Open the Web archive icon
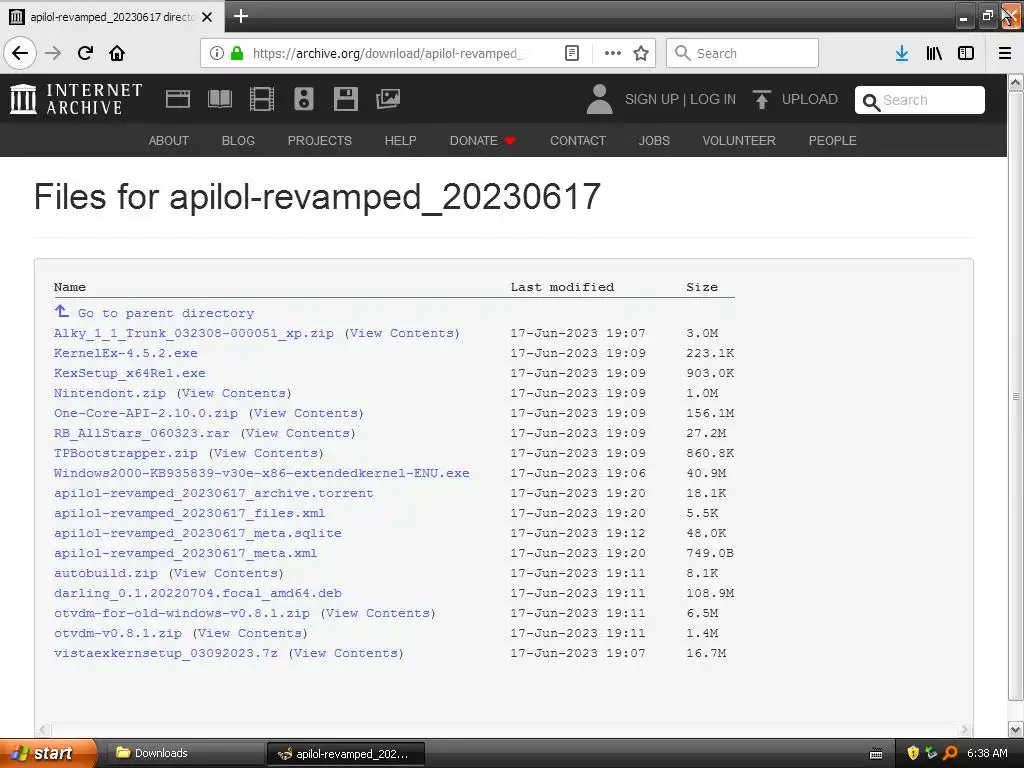The height and width of the screenshot is (768, 1024). coord(178,99)
